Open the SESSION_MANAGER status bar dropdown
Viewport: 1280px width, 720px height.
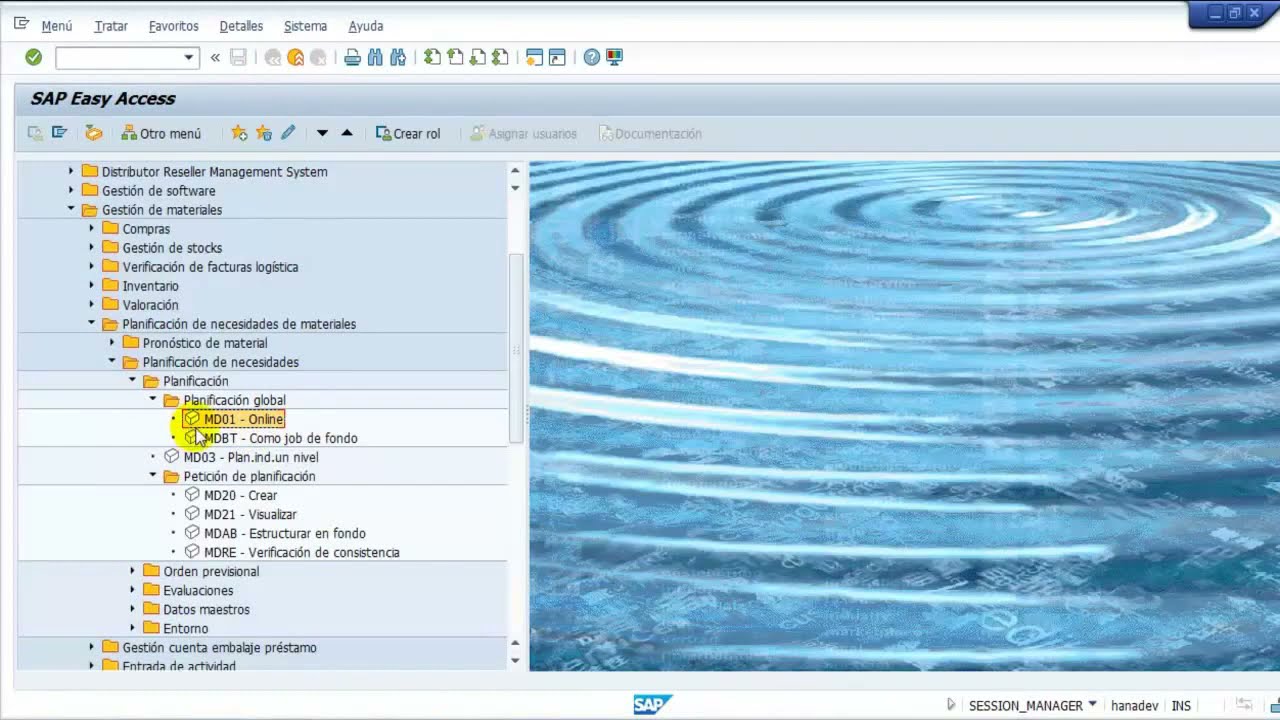coord(1092,705)
